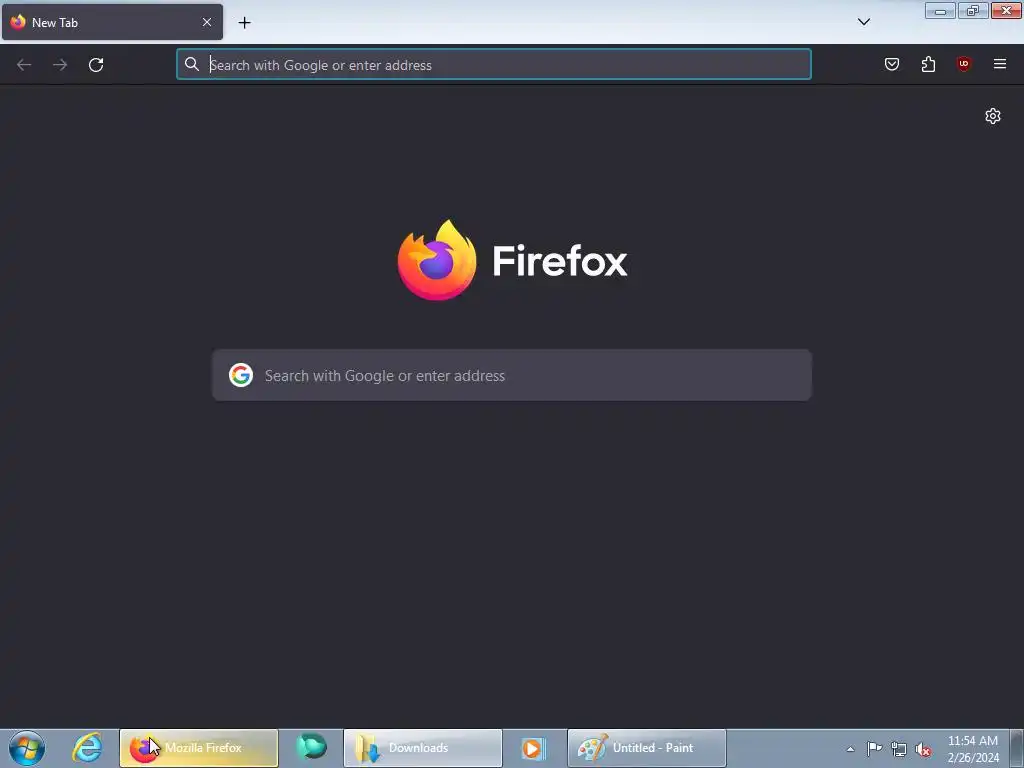Switch to Untitled - Paint window
Viewport: 1024px width, 768px height.
647,748
